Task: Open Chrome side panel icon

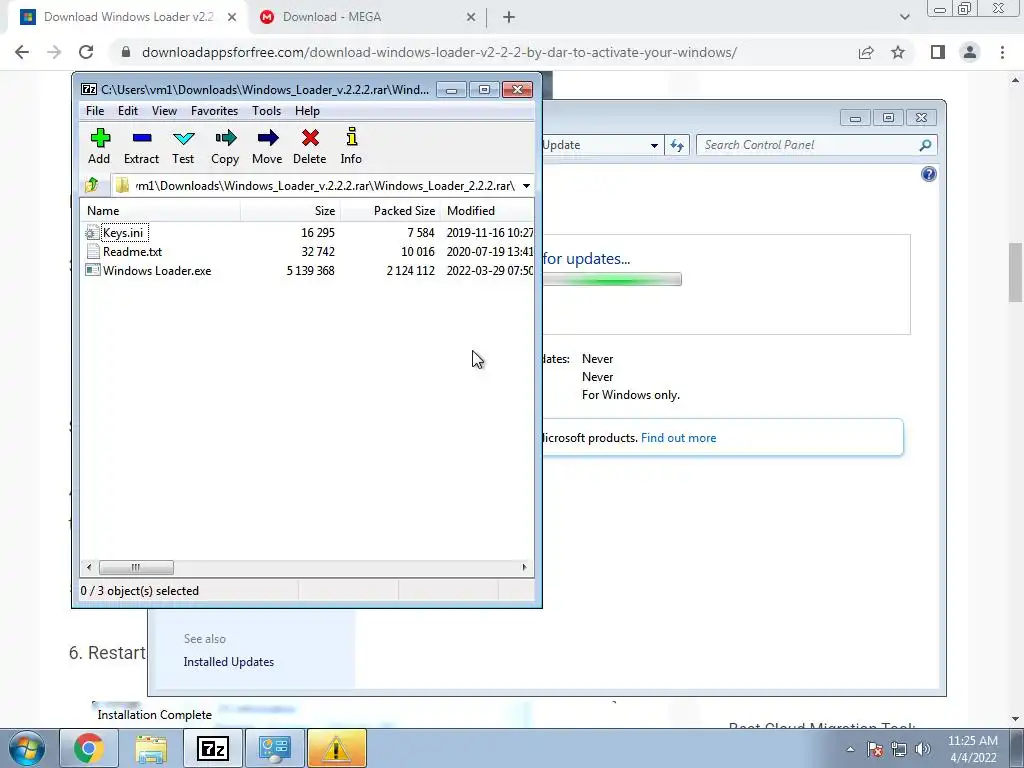Action: point(938,52)
